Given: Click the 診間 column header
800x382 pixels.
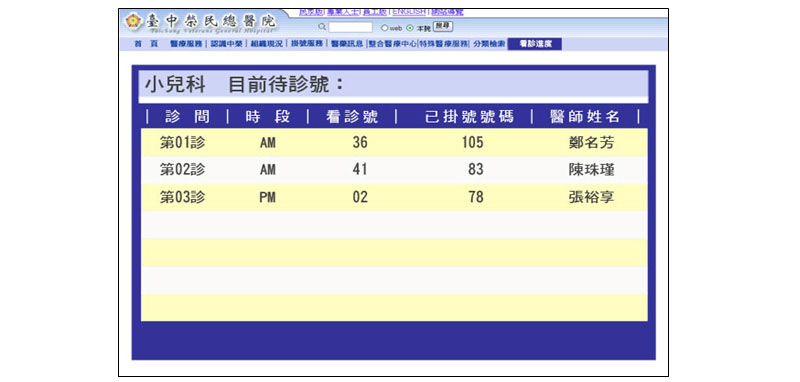Looking at the screenshot, I should (187, 117).
